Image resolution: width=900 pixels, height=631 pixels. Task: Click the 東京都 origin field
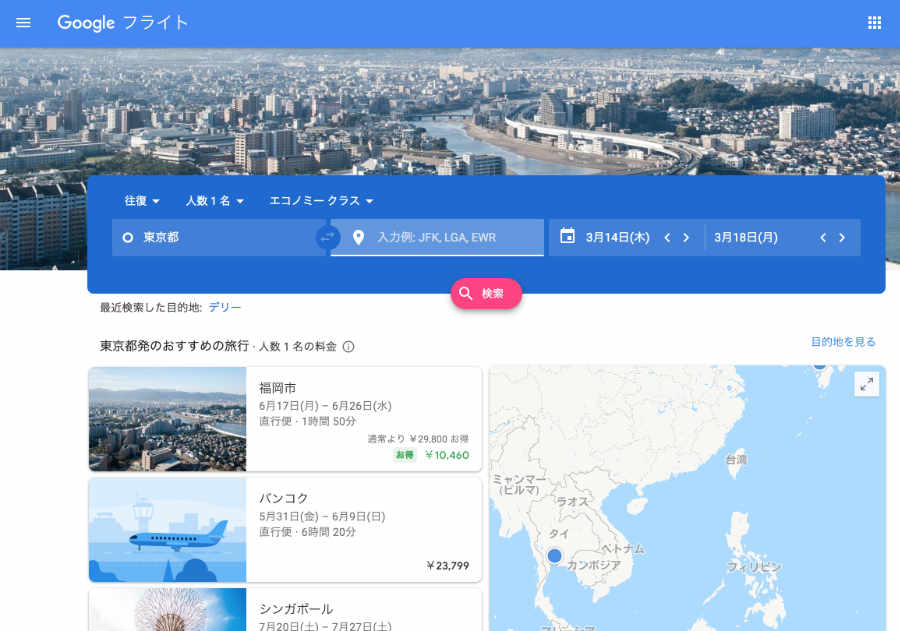219,237
